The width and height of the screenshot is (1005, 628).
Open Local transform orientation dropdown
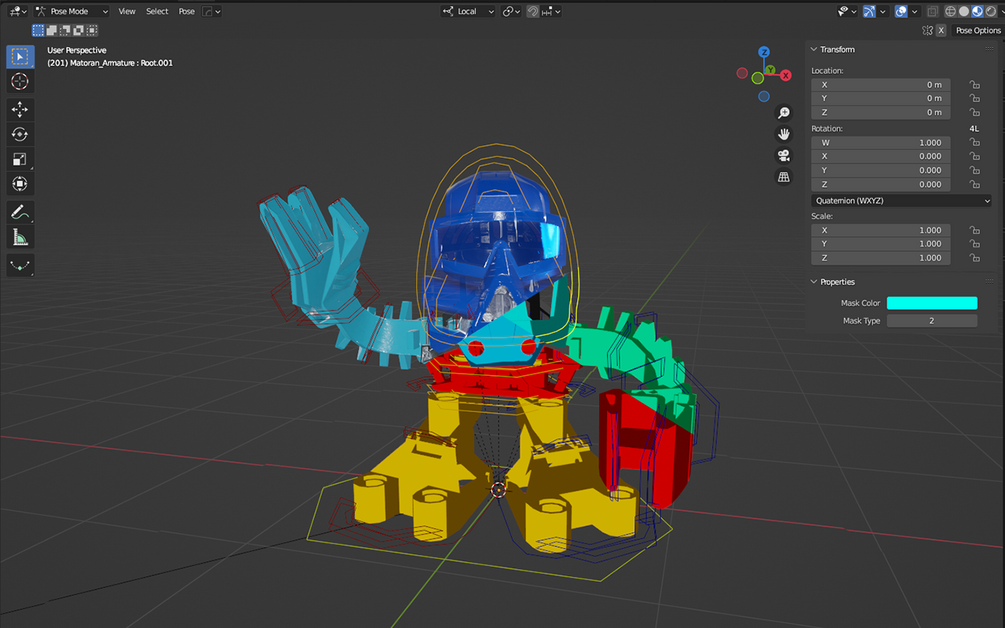[468, 11]
